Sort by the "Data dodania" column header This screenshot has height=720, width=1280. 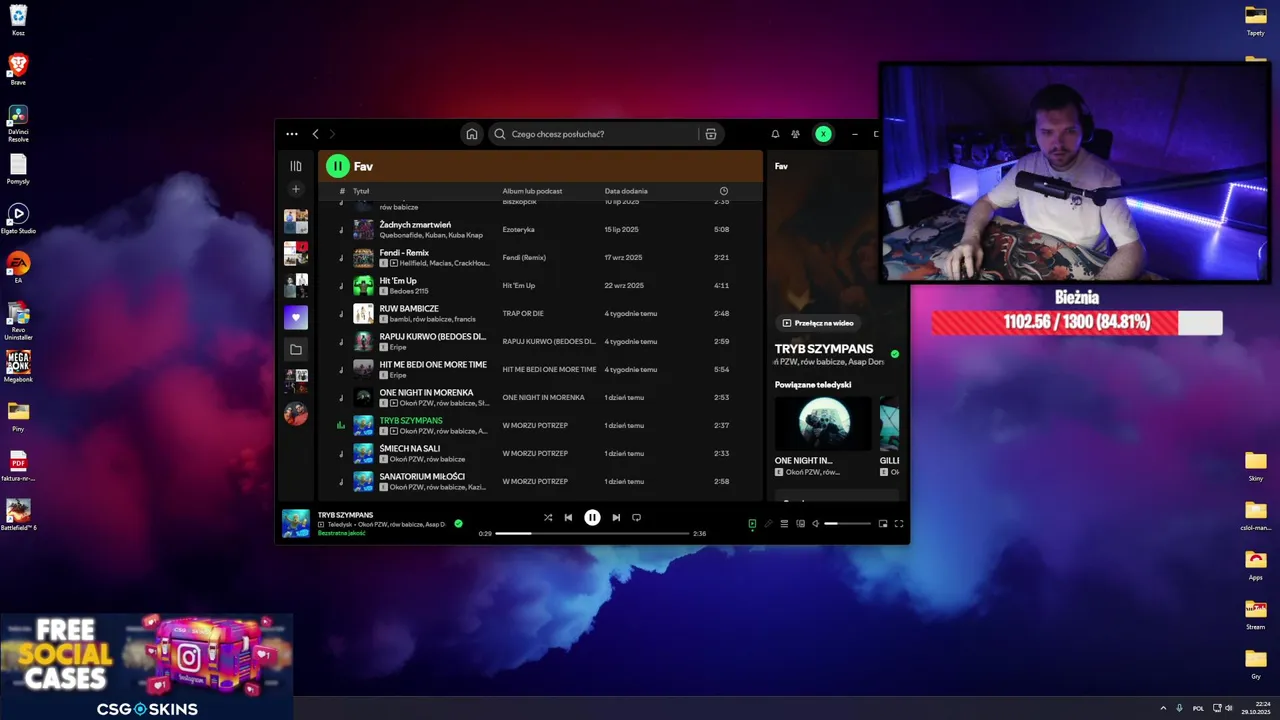click(626, 191)
